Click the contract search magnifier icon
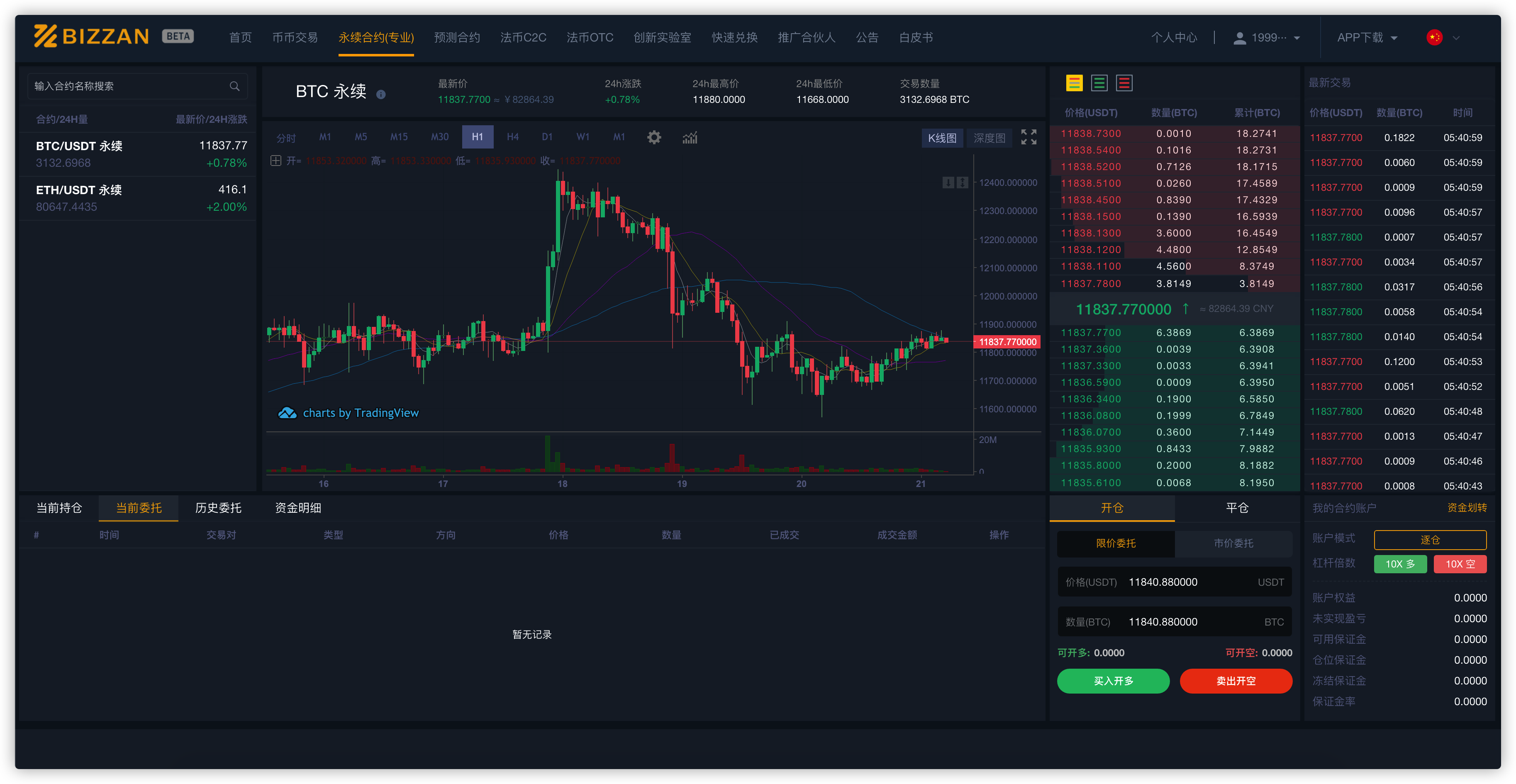Image resolution: width=1516 pixels, height=784 pixels. pyautogui.click(x=234, y=86)
